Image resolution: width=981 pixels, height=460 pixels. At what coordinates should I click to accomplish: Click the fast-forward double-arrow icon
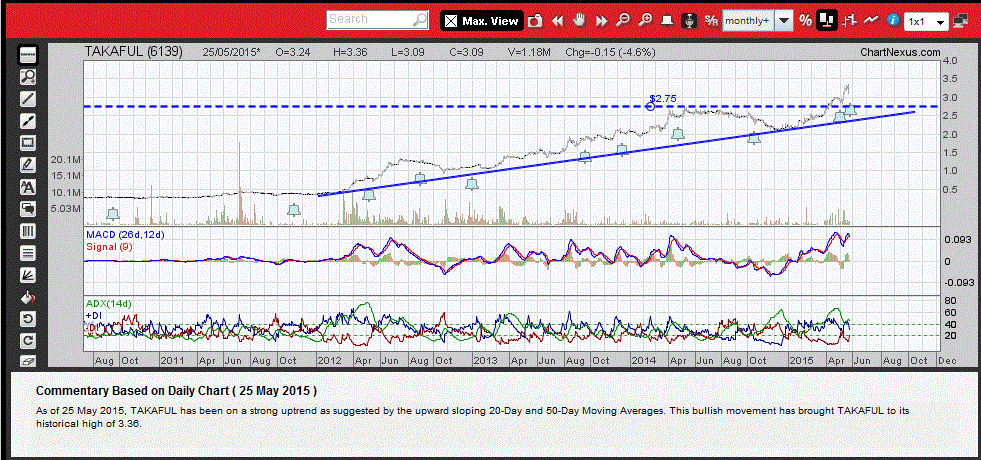tap(601, 21)
